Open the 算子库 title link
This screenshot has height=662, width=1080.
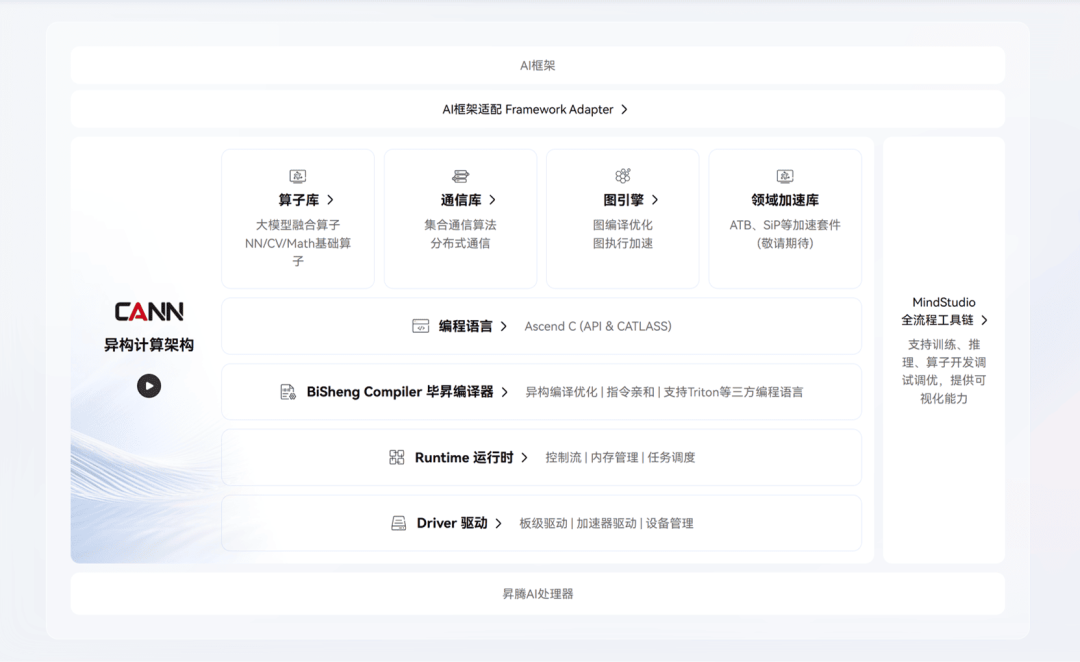[299, 200]
